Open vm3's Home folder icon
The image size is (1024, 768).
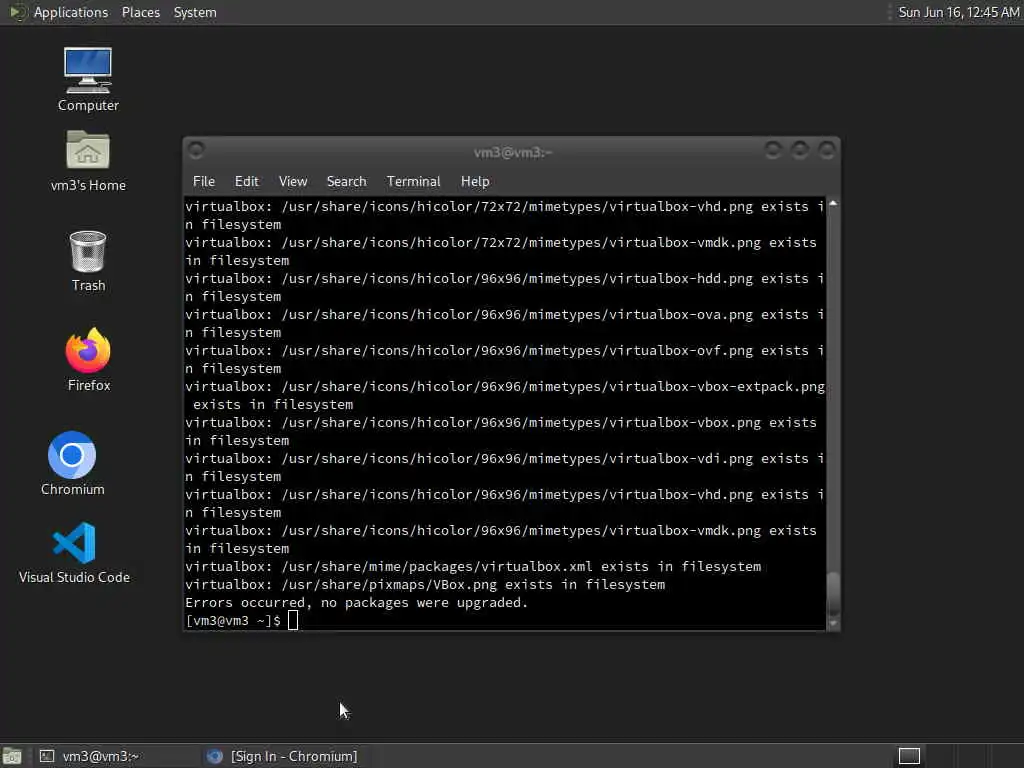click(x=88, y=160)
